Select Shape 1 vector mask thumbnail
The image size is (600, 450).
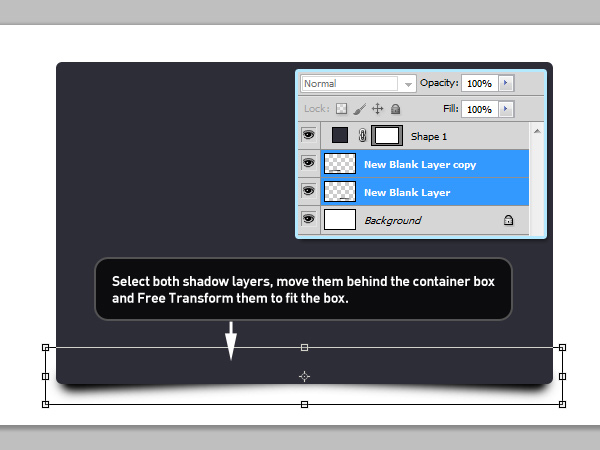click(x=387, y=135)
